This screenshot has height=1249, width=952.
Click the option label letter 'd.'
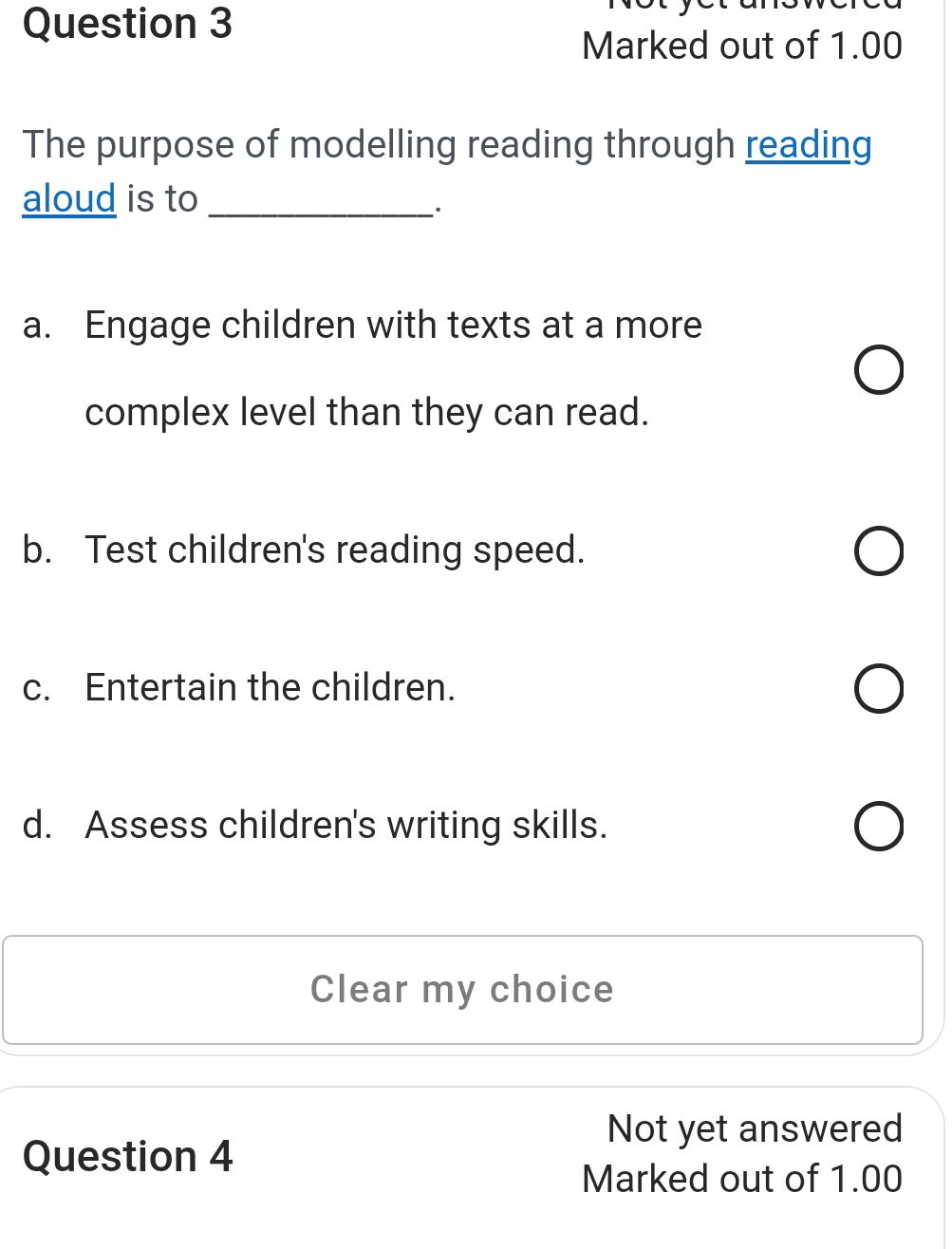click(x=37, y=826)
